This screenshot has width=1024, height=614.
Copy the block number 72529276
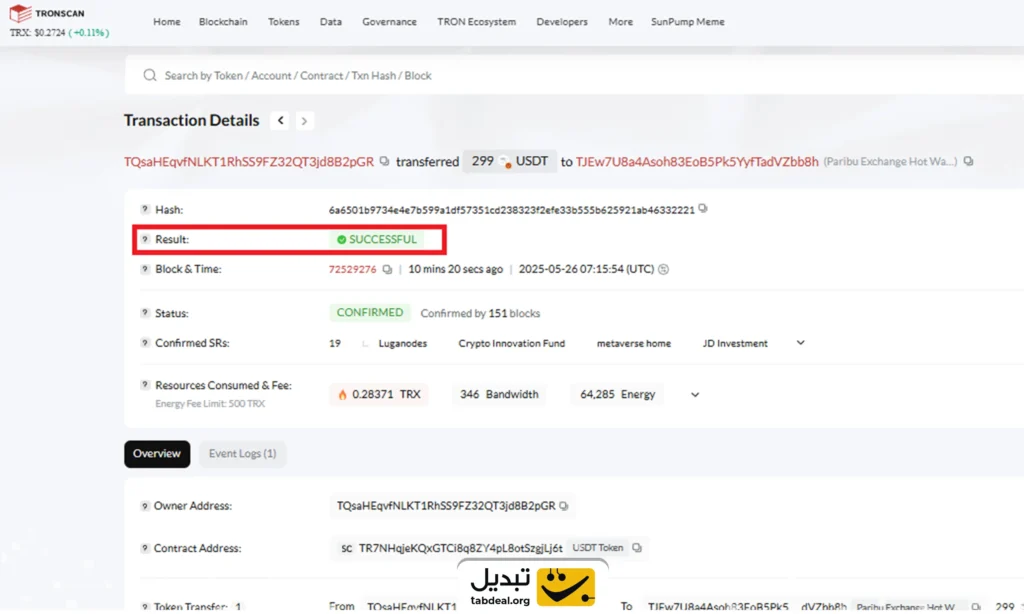[x=387, y=269]
